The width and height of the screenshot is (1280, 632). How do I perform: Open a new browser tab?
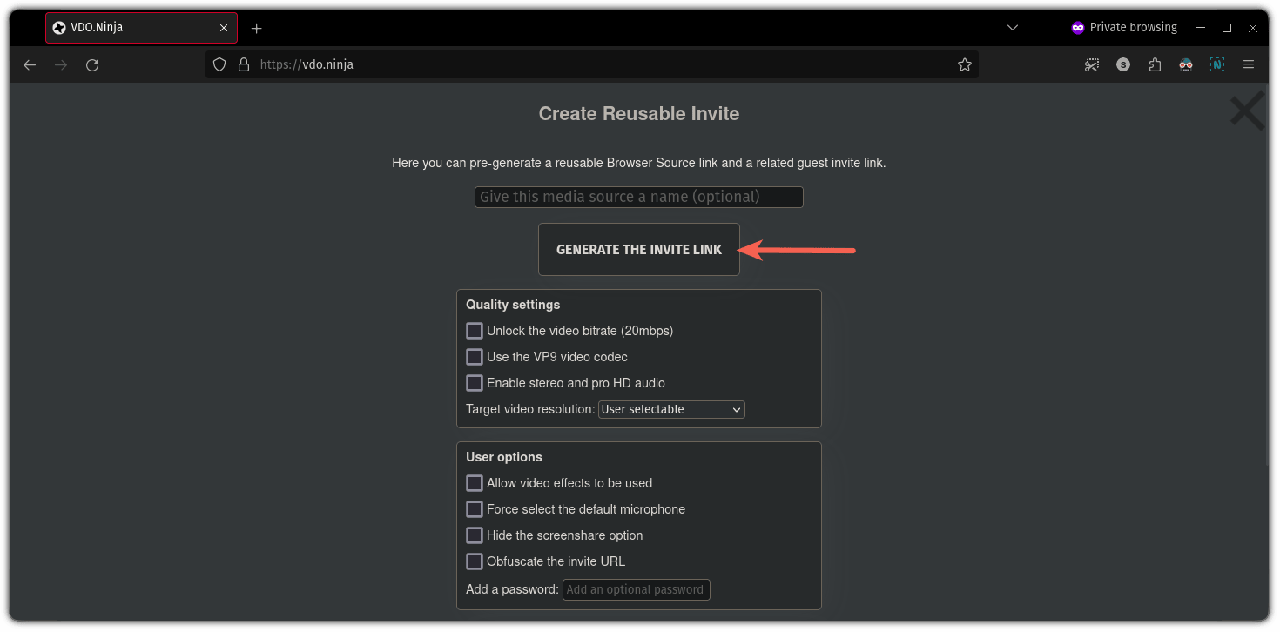point(256,28)
